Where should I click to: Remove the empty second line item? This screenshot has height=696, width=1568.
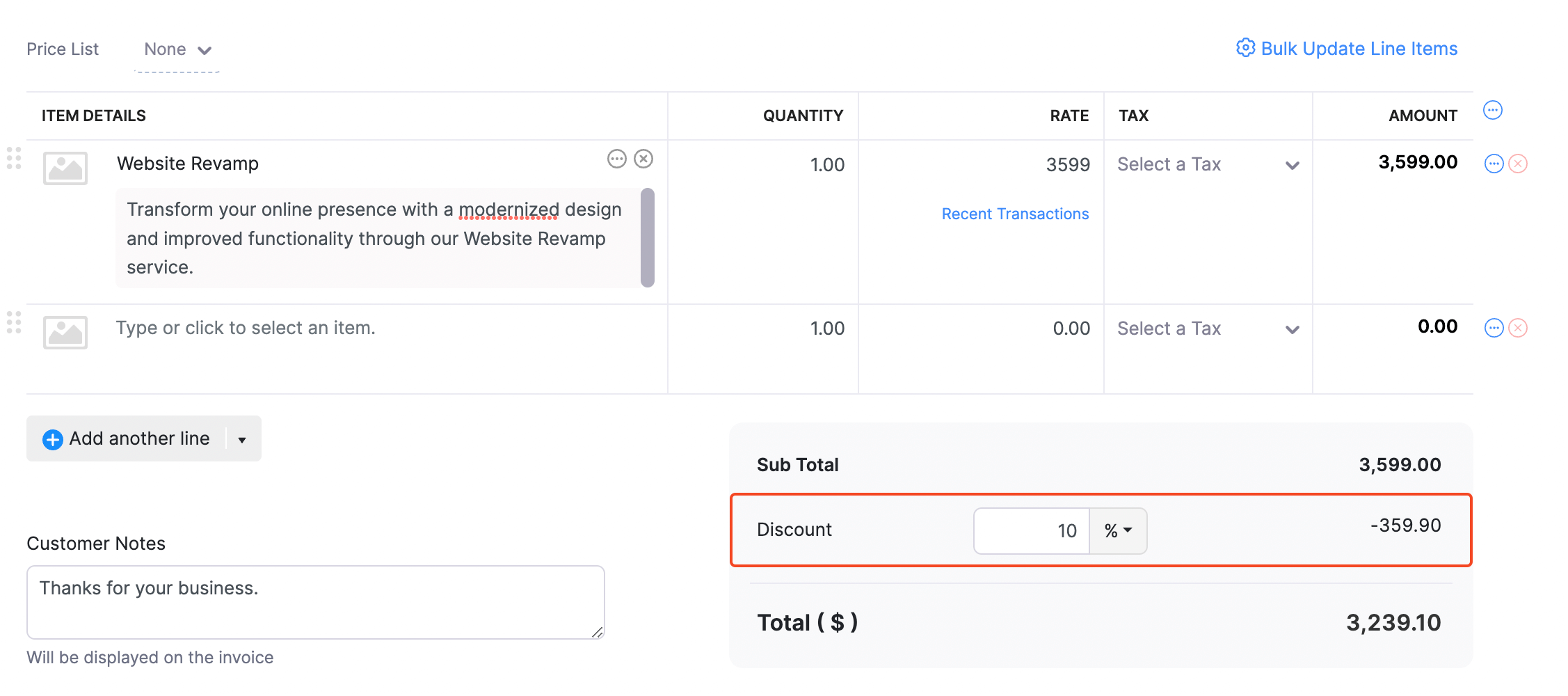1517,327
